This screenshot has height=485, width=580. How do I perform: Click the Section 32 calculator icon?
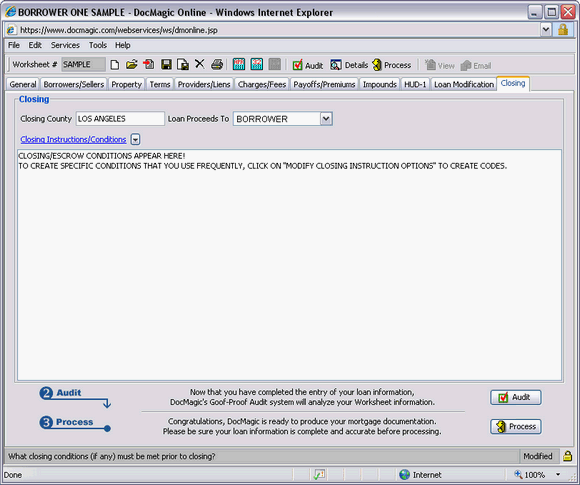tap(257, 64)
